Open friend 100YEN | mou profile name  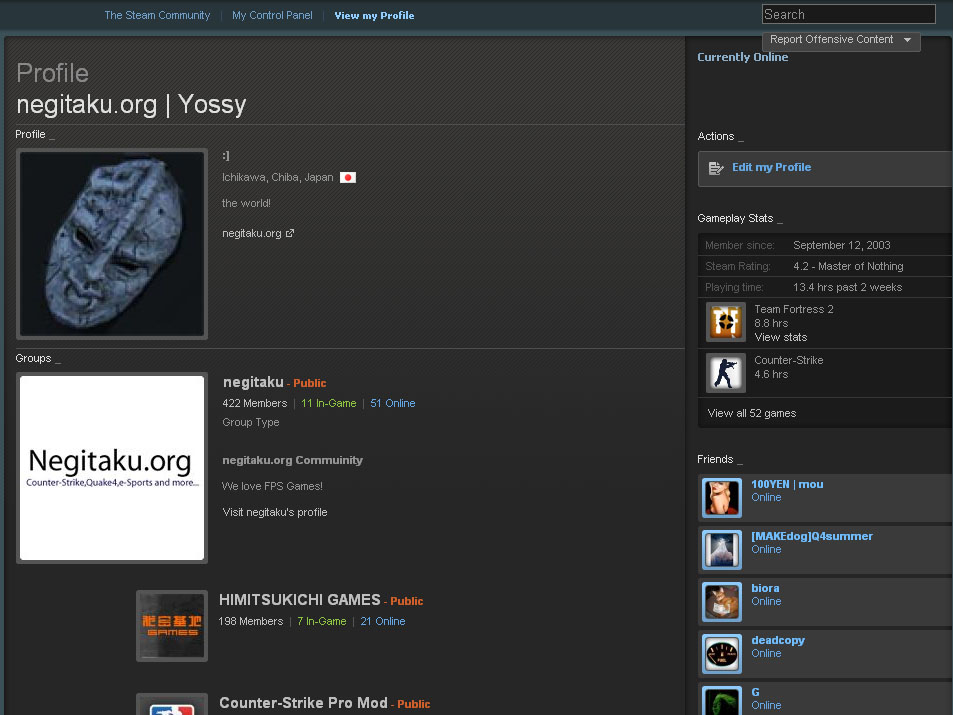point(787,484)
